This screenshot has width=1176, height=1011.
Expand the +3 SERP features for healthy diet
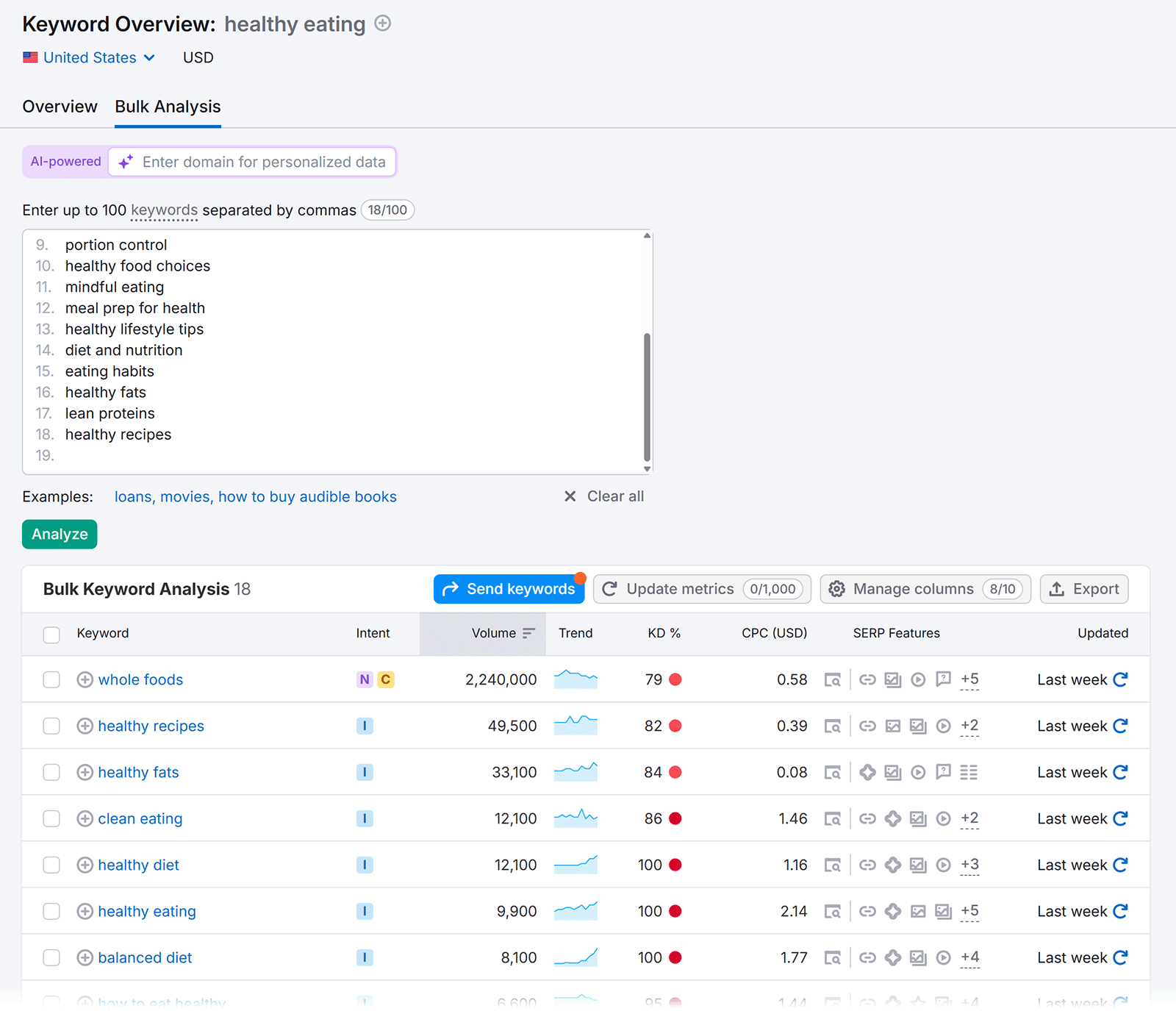969,865
